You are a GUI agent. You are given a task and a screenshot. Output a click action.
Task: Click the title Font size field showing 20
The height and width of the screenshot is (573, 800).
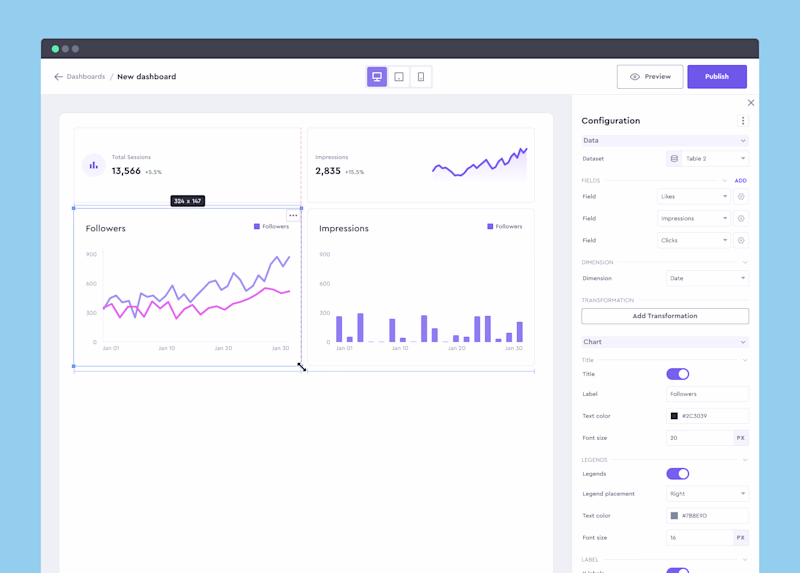click(x=699, y=438)
